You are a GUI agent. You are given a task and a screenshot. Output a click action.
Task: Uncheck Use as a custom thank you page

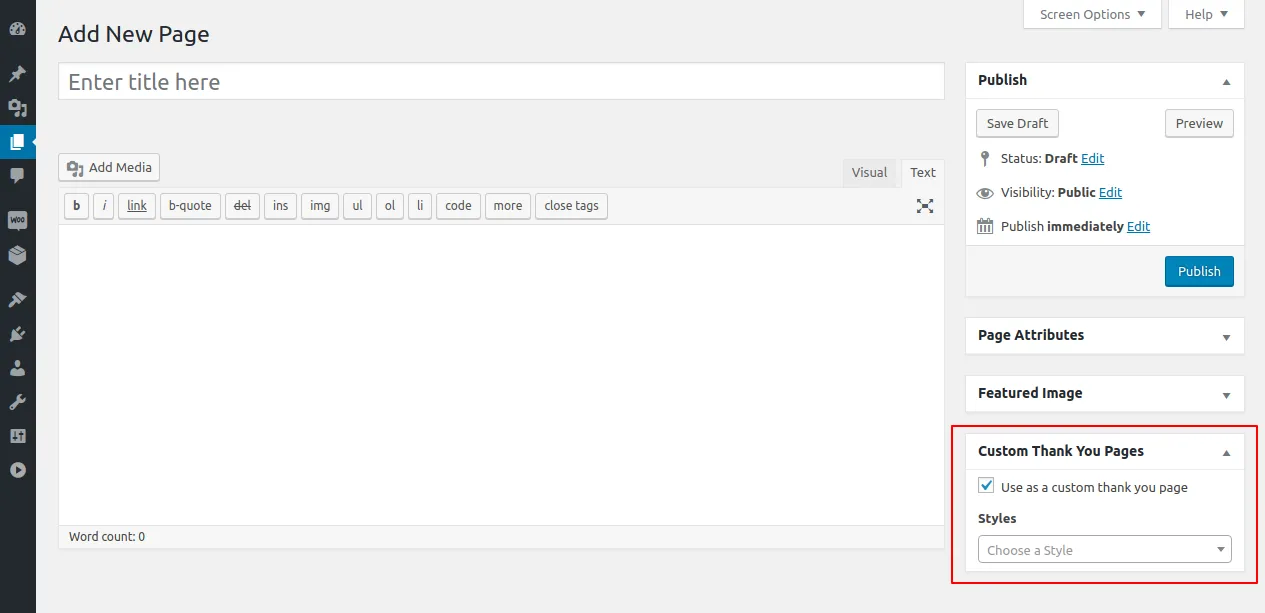coord(986,486)
